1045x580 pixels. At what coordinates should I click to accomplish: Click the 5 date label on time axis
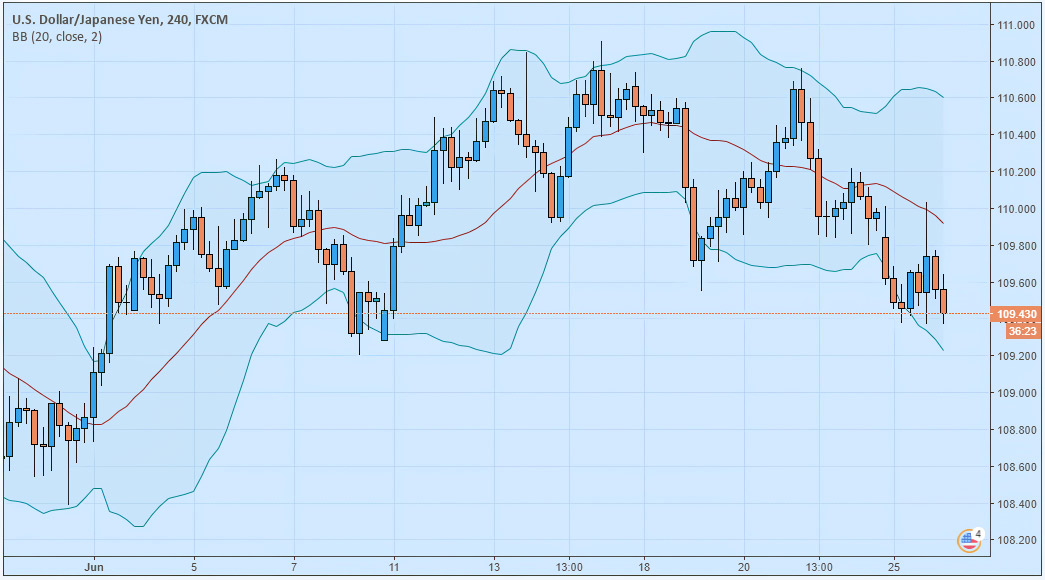click(x=194, y=567)
